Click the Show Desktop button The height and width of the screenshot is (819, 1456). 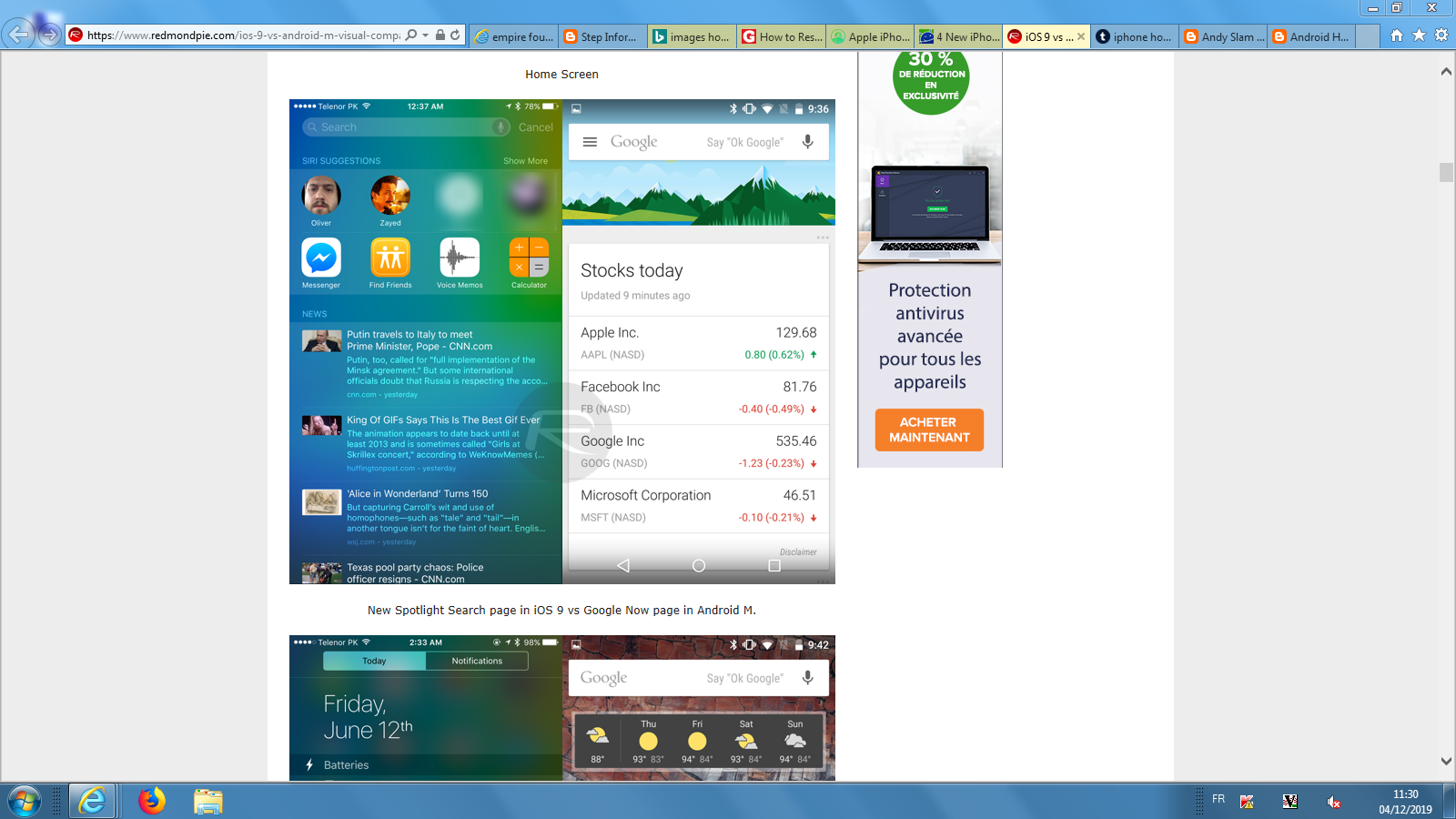point(1450,801)
